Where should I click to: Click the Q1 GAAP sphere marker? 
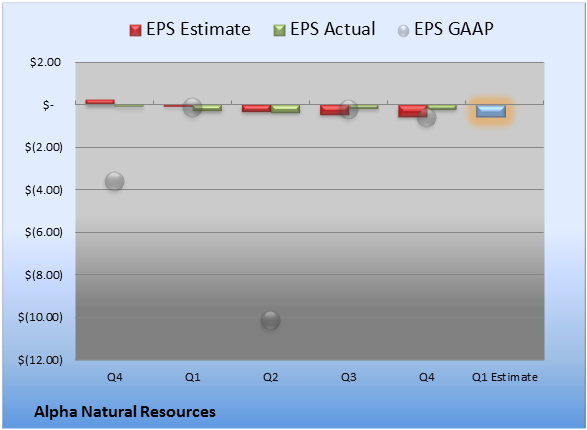pos(192,107)
